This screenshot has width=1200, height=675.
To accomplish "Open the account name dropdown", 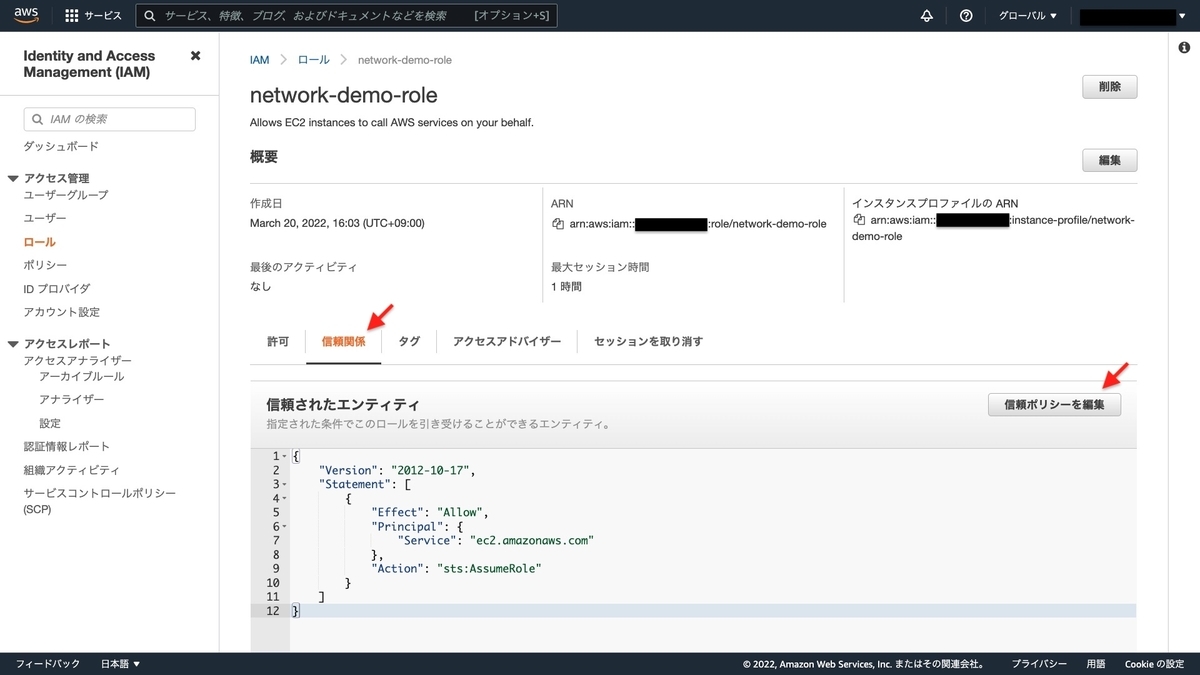I will (x=1134, y=17).
